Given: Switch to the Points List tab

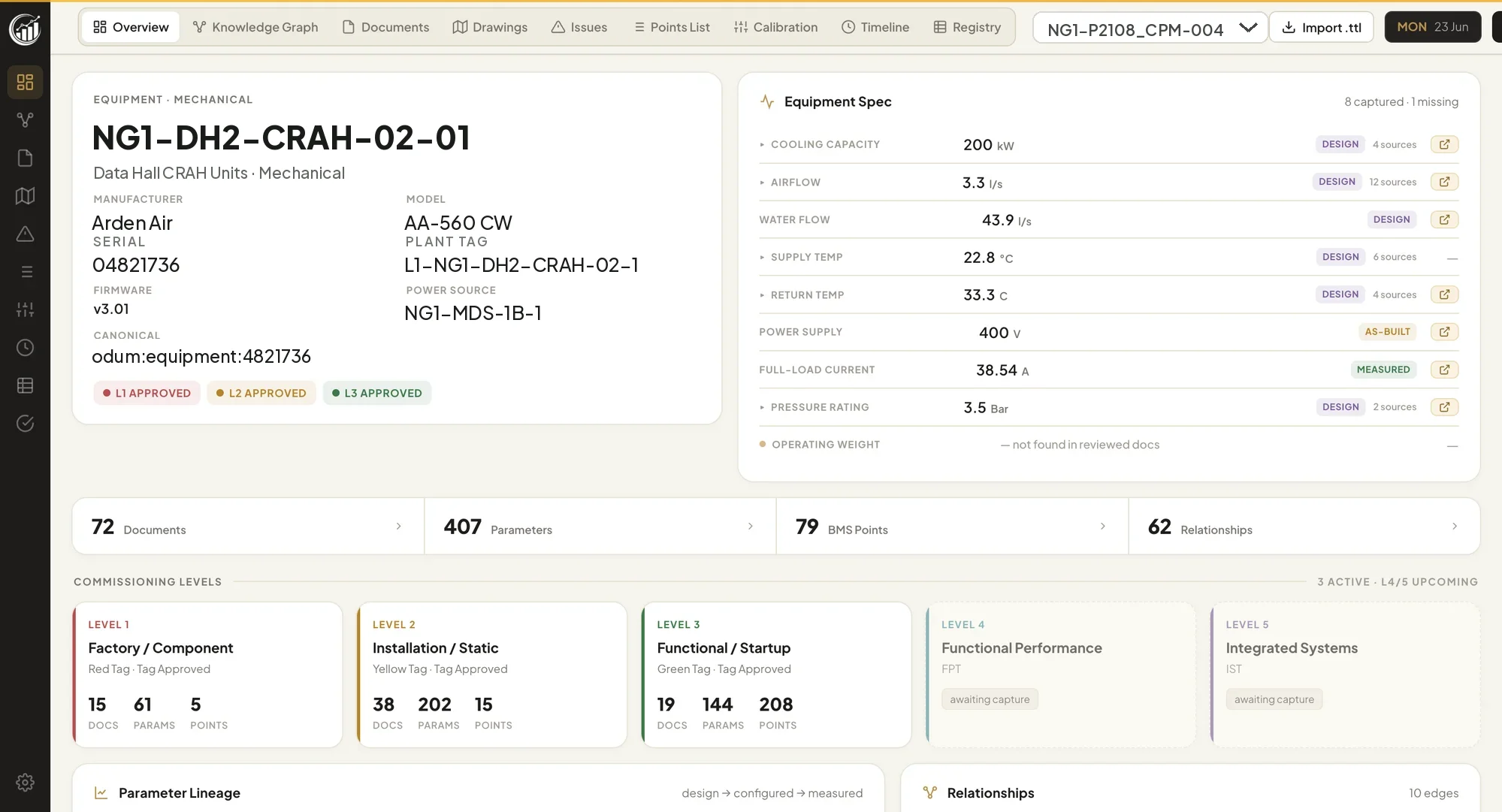Looking at the screenshot, I should click(x=672, y=27).
